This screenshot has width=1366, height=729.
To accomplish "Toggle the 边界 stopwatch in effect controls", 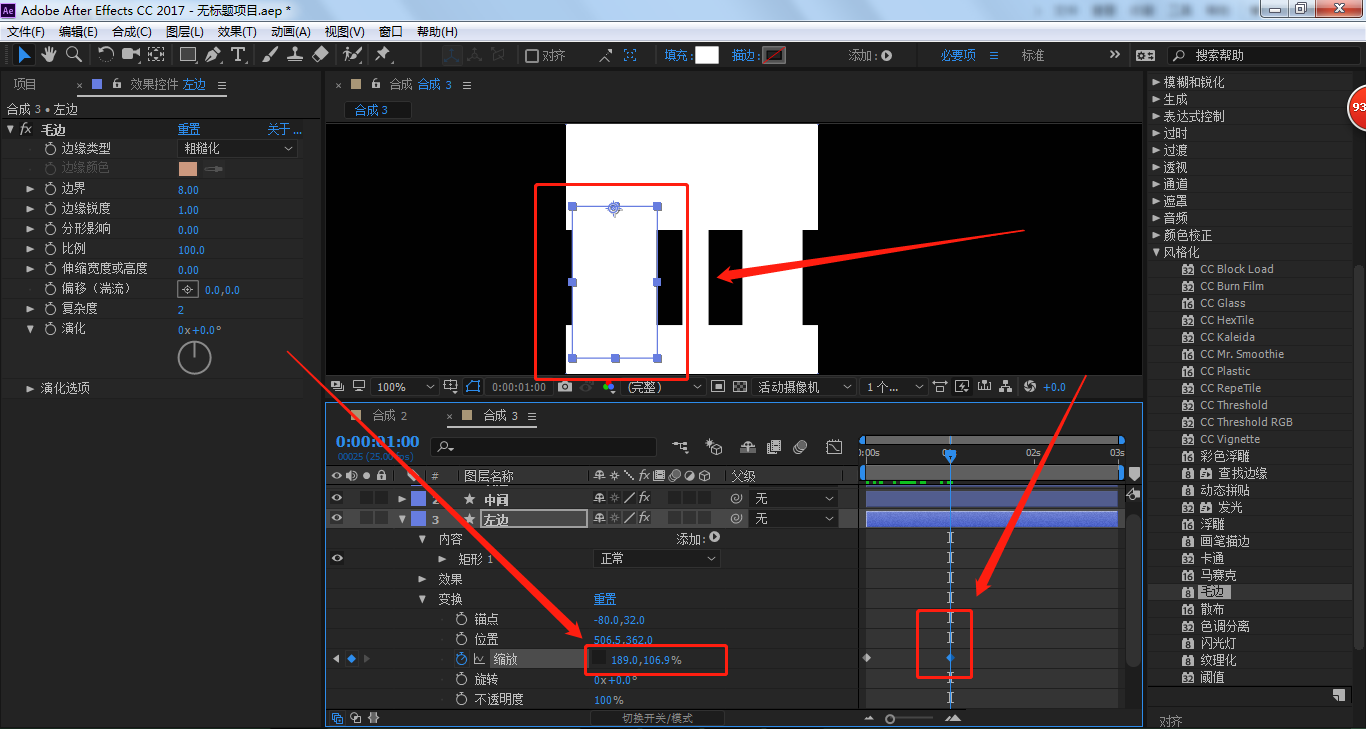I will (x=51, y=188).
